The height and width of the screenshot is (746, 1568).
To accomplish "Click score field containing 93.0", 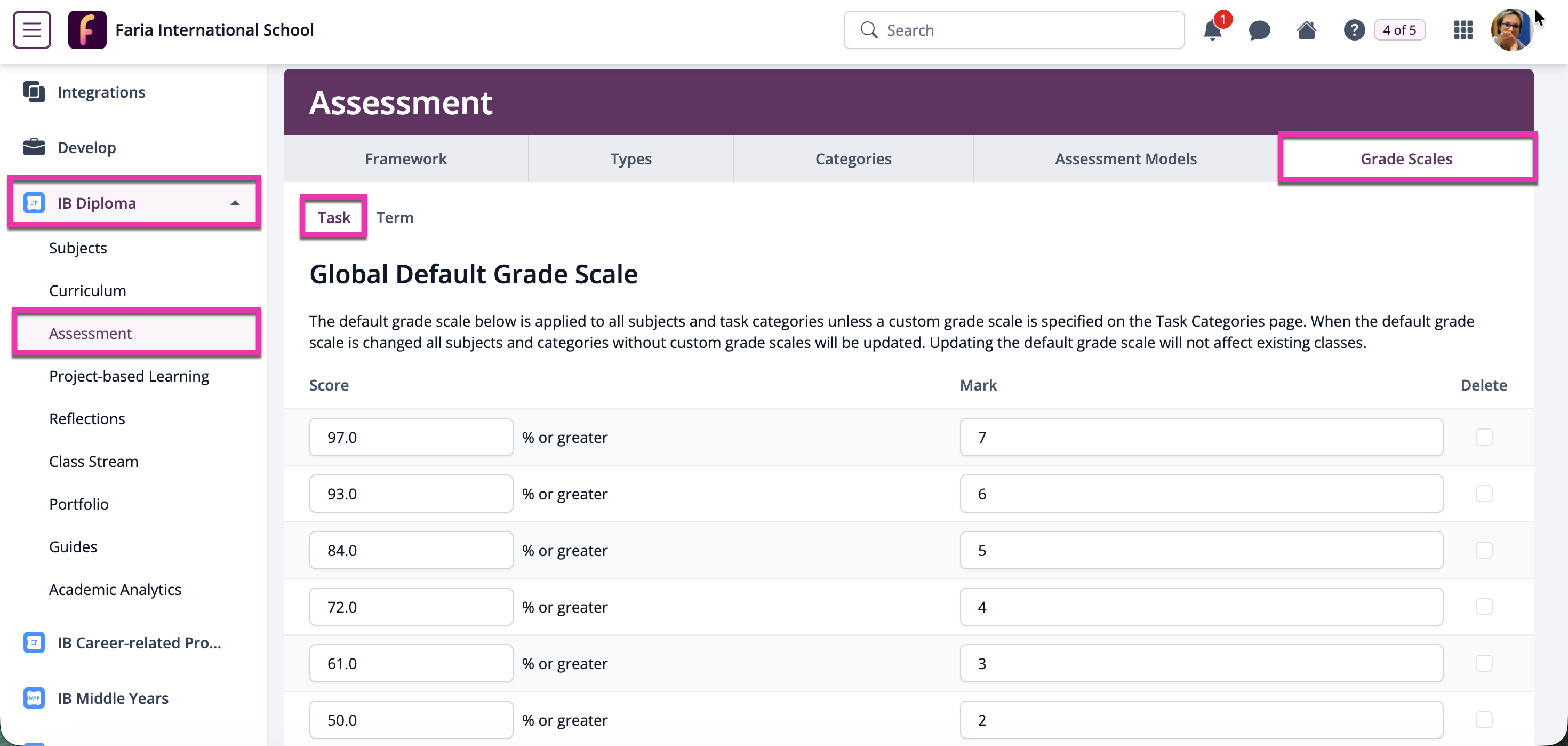I will point(411,493).
